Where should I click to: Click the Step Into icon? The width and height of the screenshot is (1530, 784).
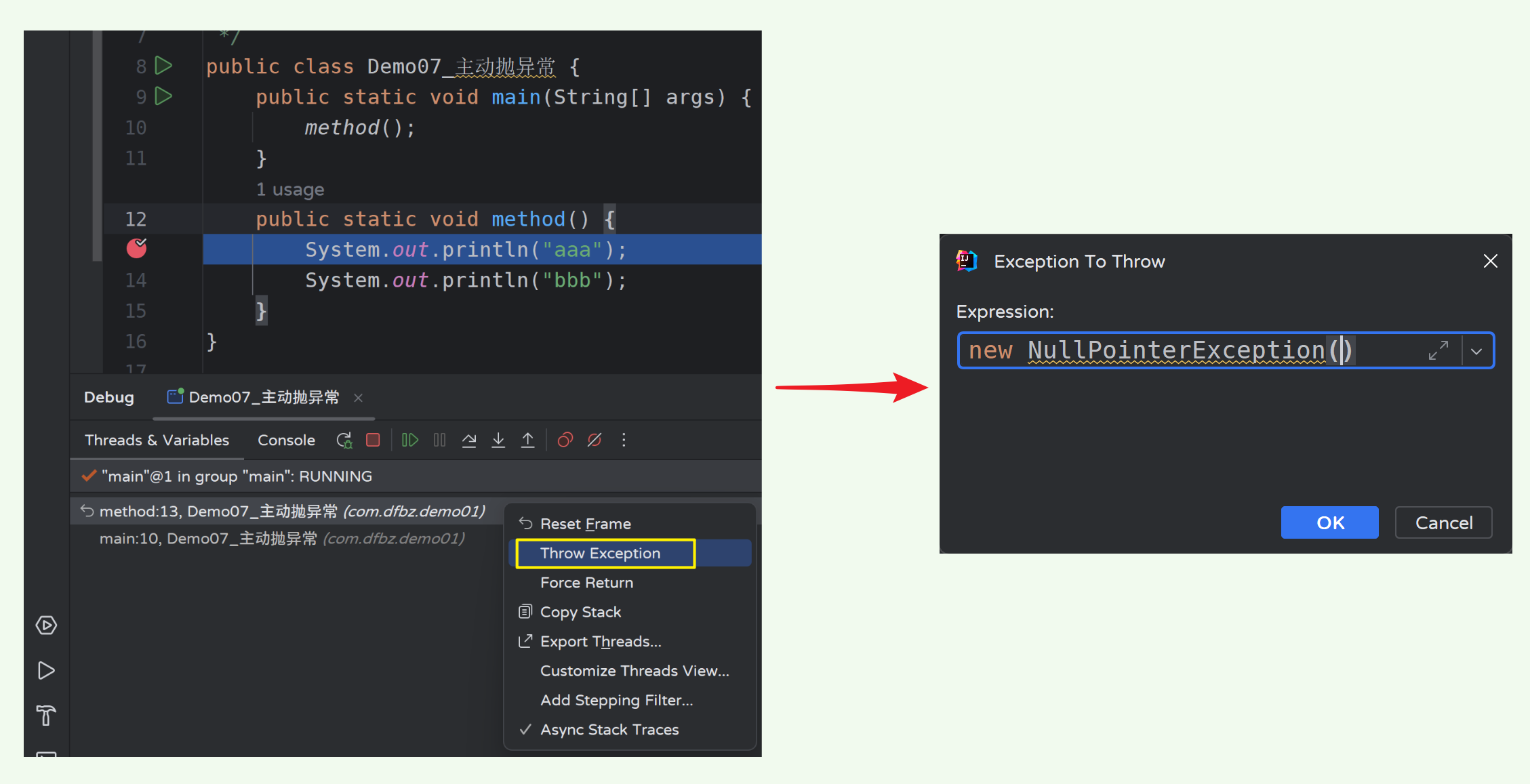pos(498,440)
